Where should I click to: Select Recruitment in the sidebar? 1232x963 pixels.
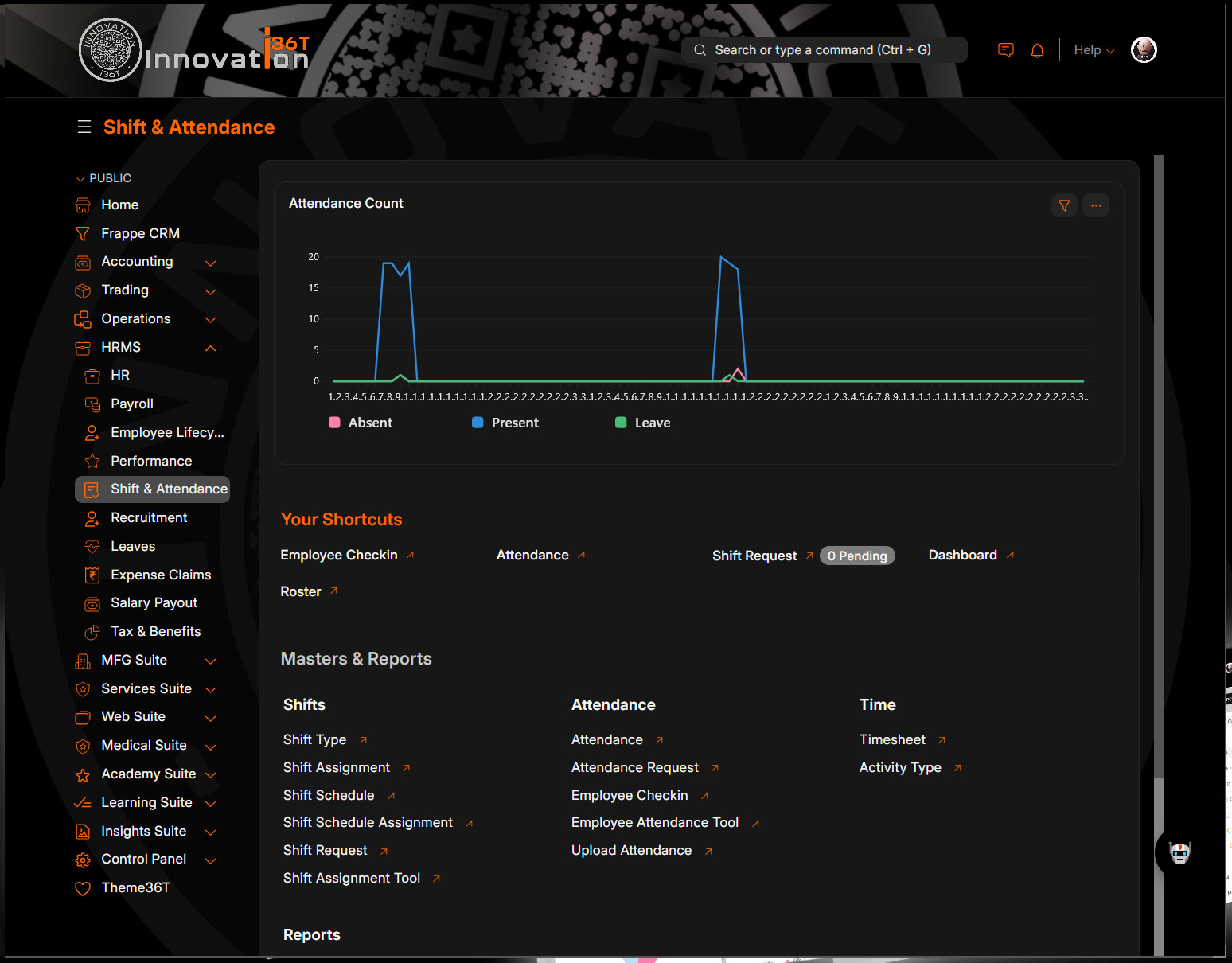coord(149,518)
